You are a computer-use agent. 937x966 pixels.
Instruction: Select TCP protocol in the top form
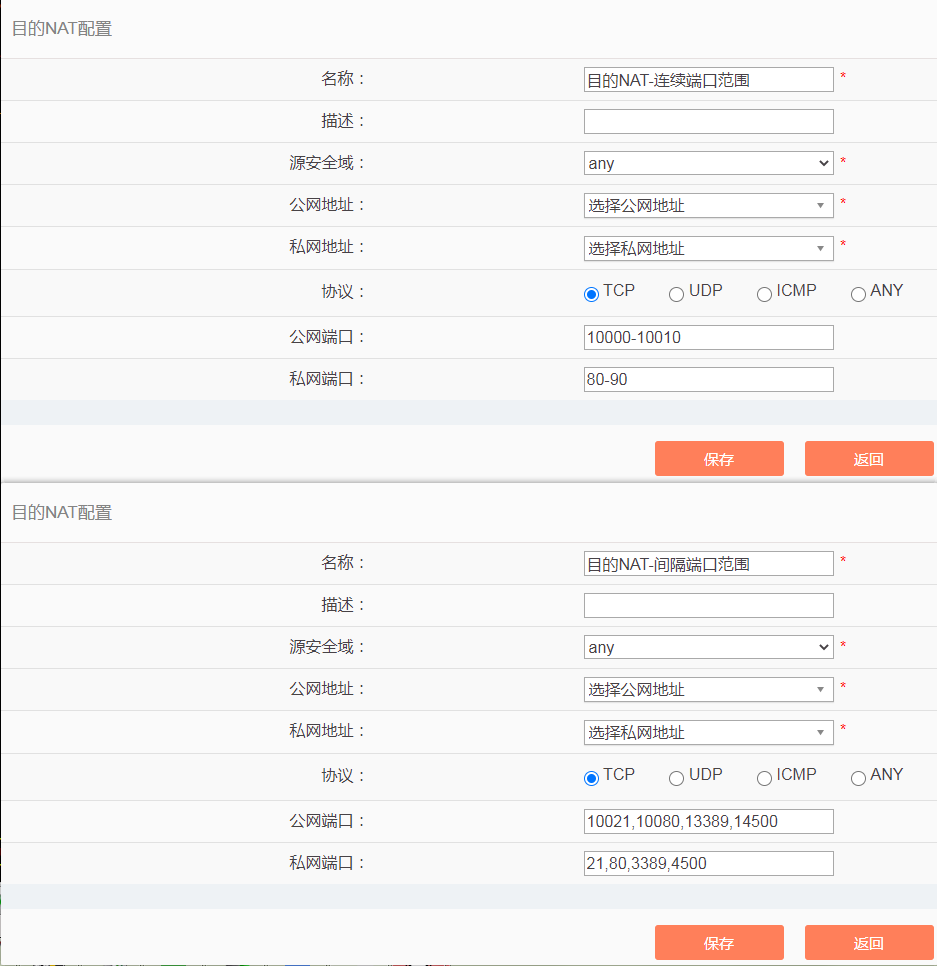click(591, 294)
